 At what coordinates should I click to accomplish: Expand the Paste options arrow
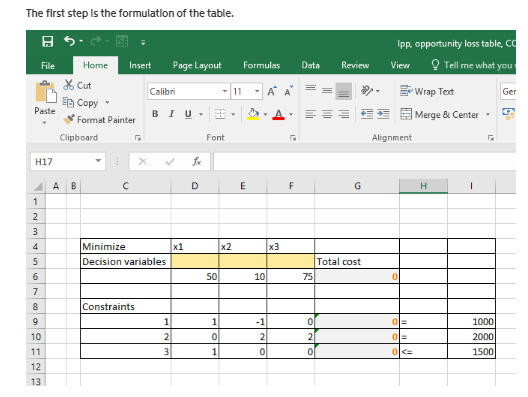(44, 123)
